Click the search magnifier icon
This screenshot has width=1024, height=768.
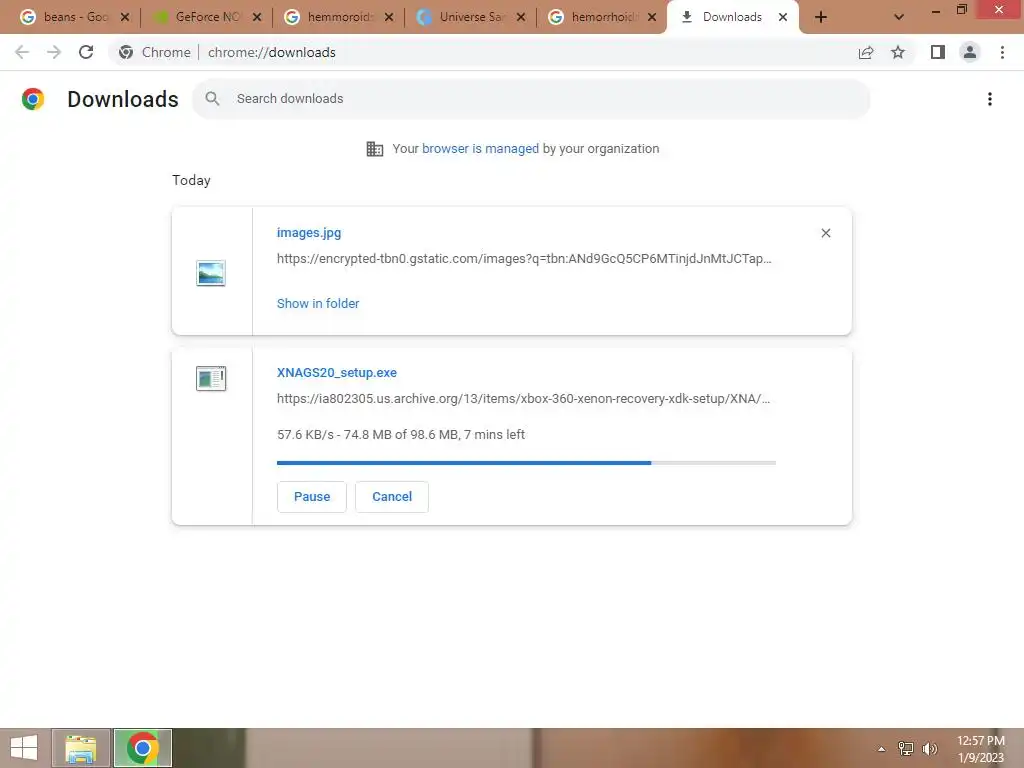click(x=212, y=99)
